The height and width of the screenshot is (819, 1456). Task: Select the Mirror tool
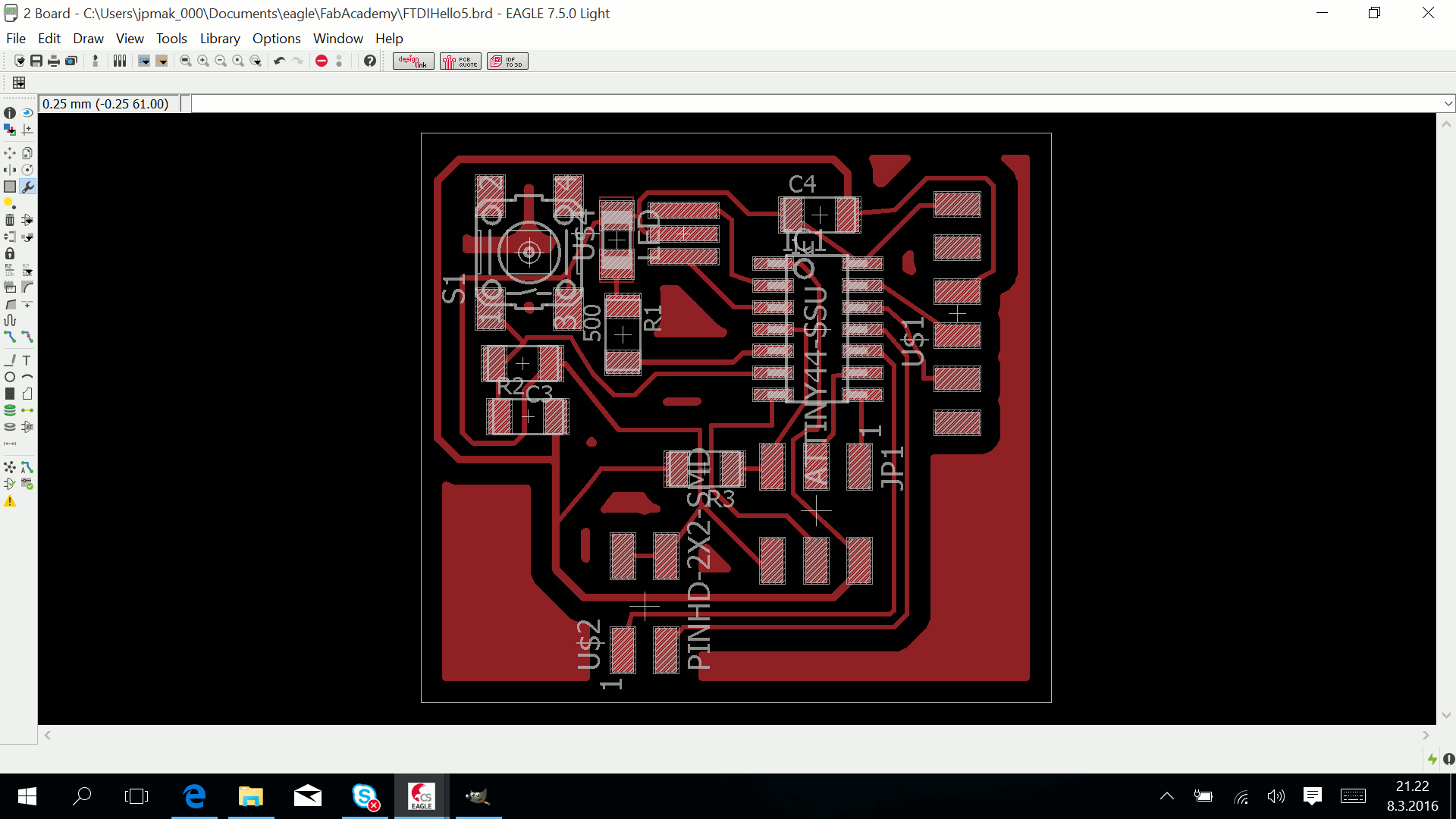10,170
